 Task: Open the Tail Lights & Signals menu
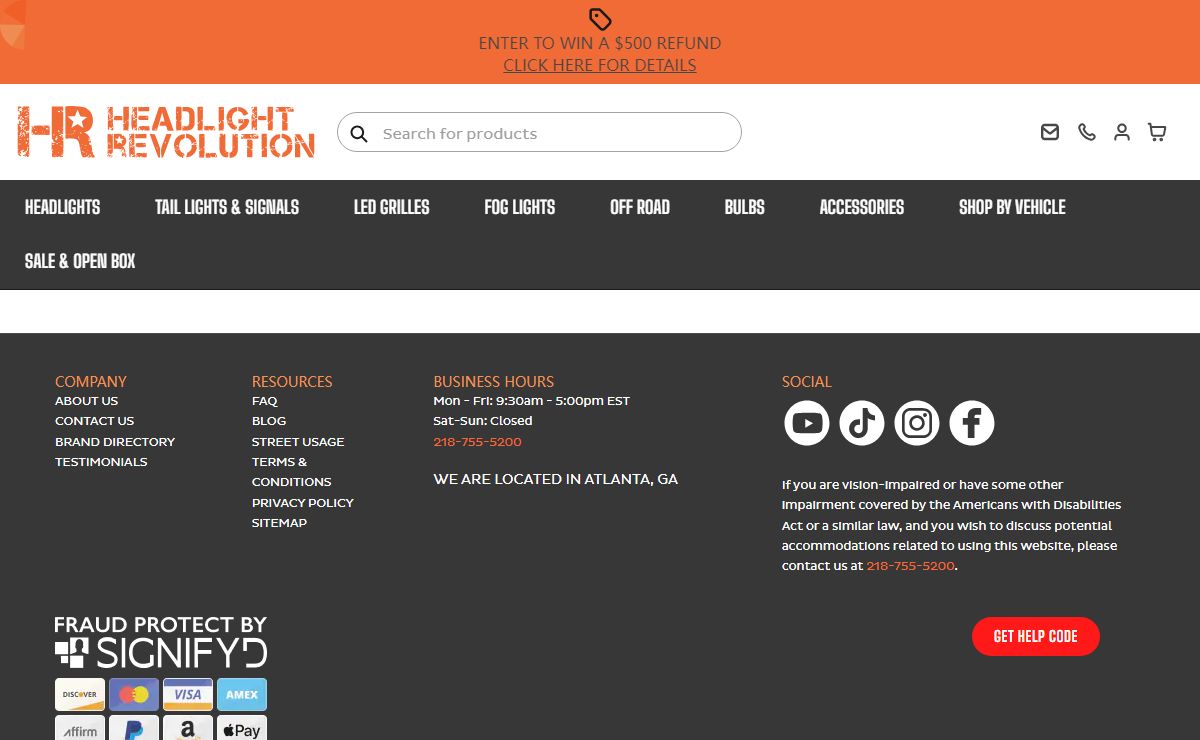pyautogui.click(x=227, y=207)
